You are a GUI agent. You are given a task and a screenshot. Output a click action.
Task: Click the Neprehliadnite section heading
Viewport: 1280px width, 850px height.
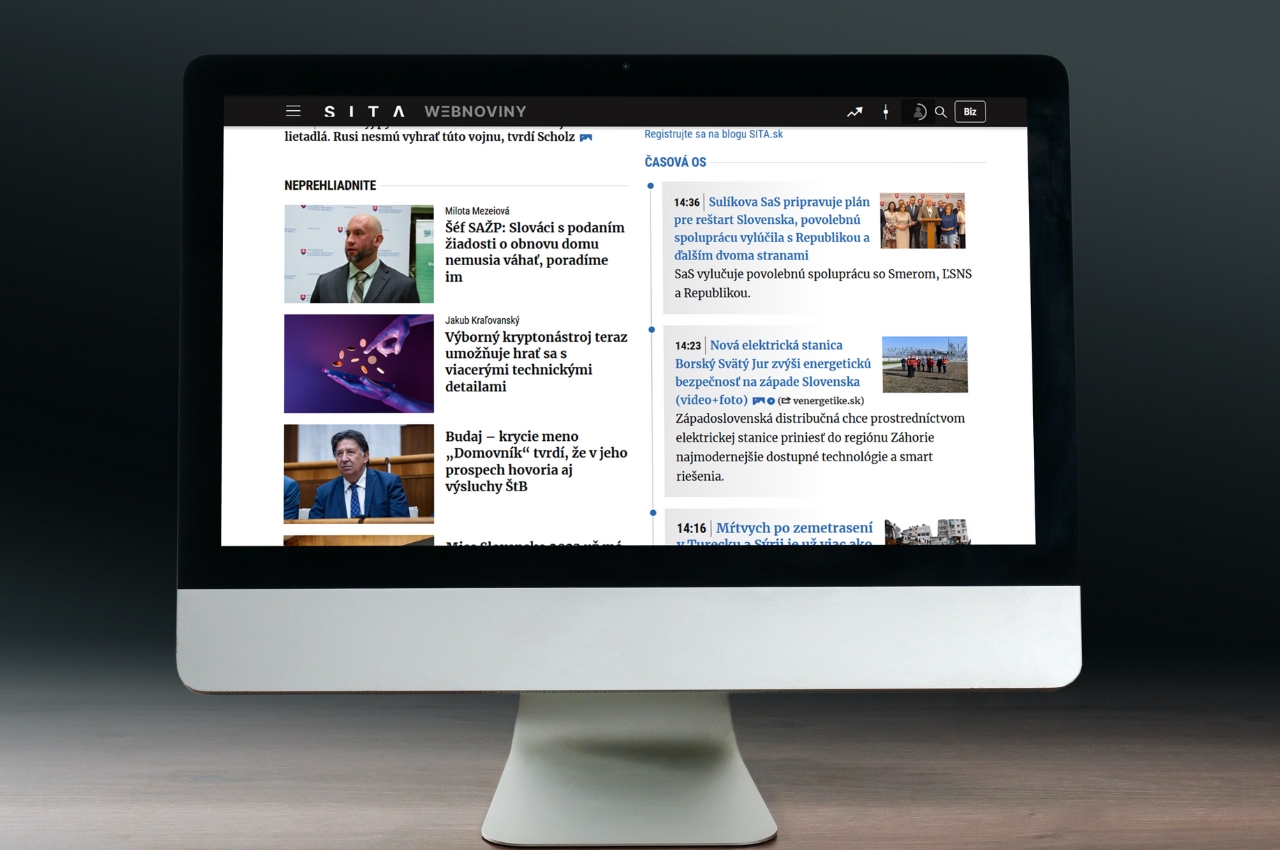point(330,186)
